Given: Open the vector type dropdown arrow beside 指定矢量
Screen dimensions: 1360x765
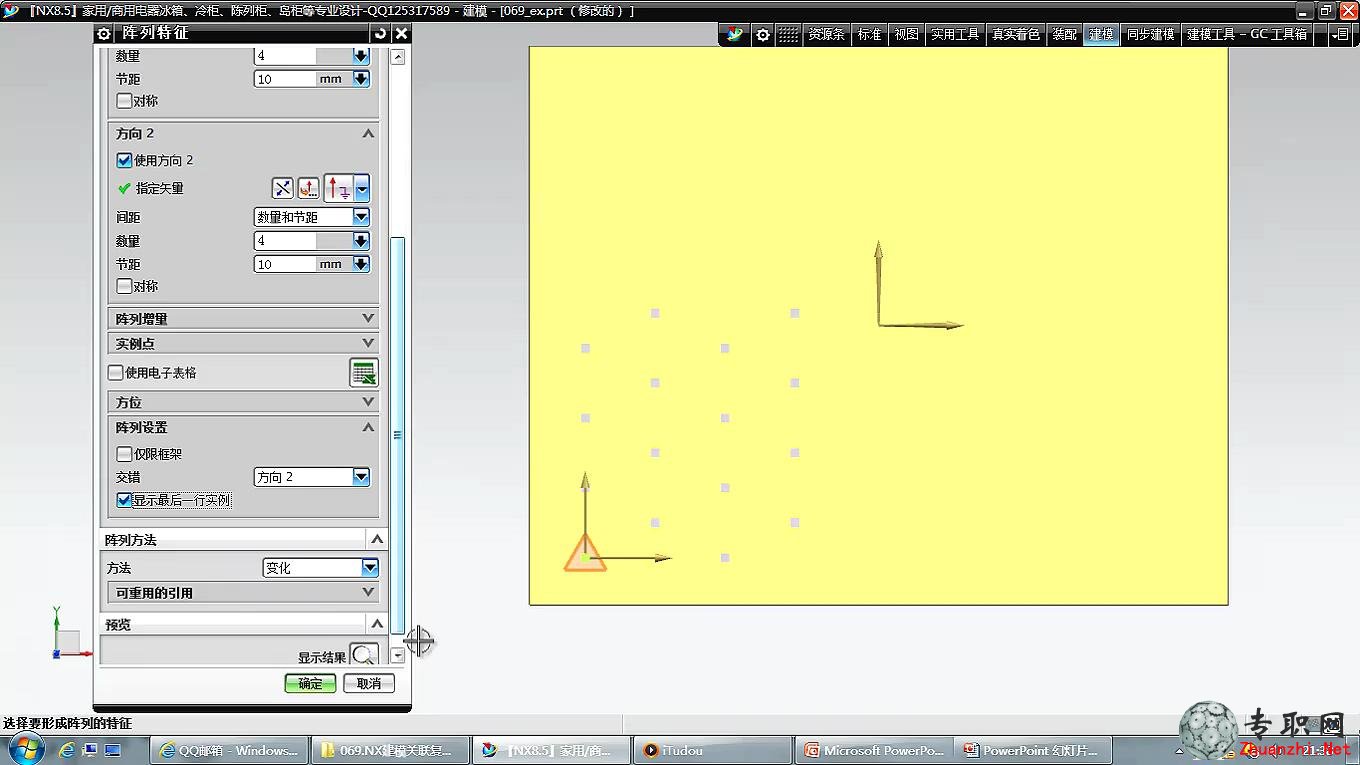Looking at the screenshot, I should pos(362,188).
